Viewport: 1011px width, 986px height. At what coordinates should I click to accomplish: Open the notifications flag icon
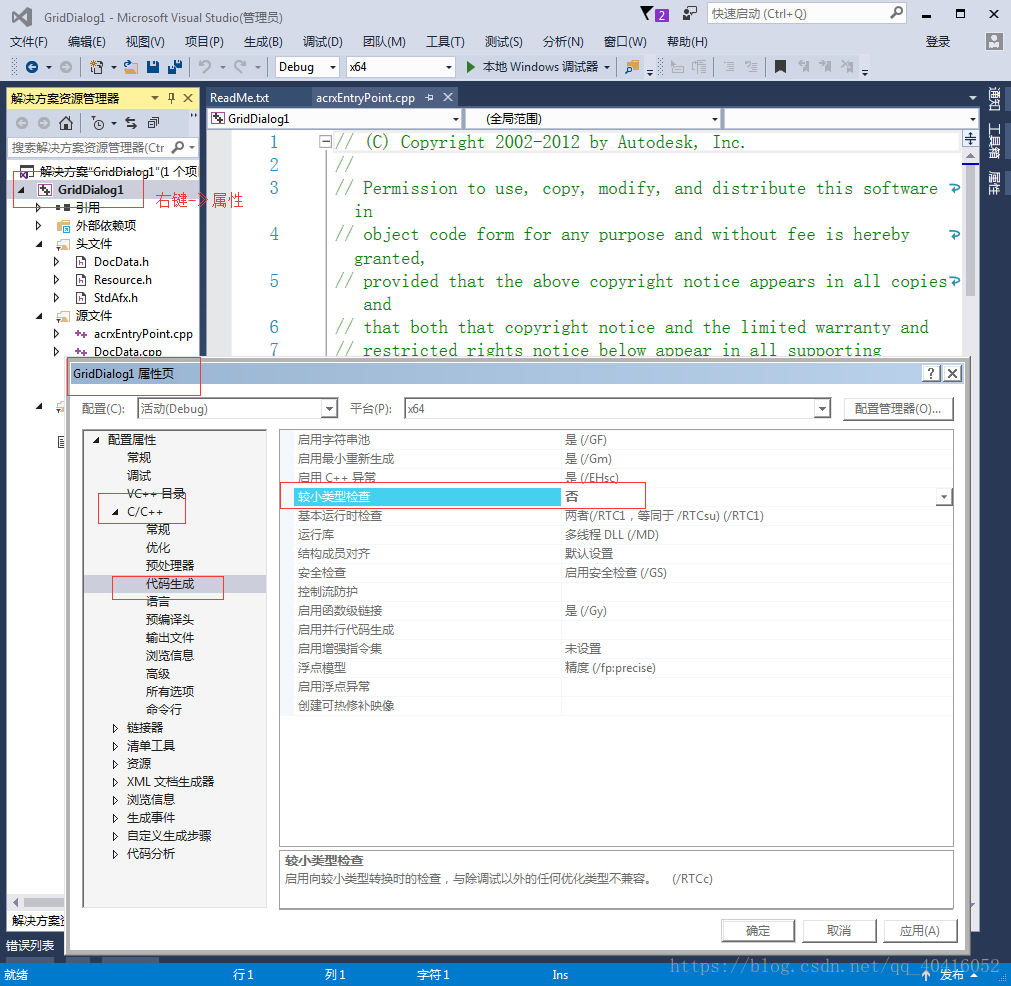tap(647, 14)
